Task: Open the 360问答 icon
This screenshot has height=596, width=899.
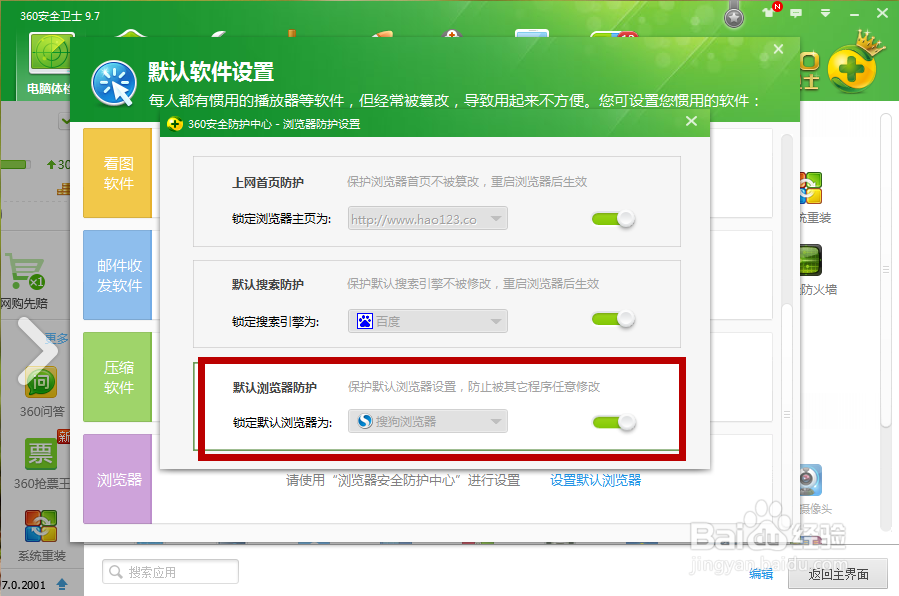Action: click(41, 382)
